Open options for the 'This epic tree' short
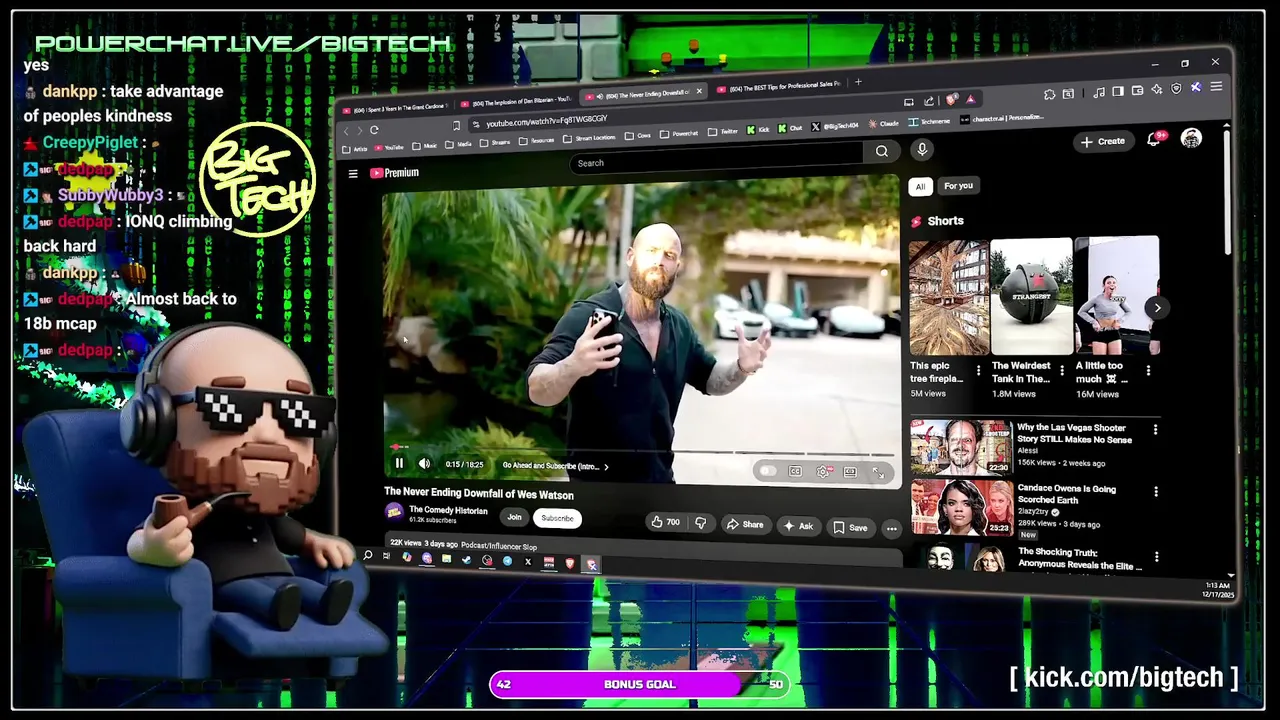The width and height of the screenshot is (1280, 720). pos(978,371)
